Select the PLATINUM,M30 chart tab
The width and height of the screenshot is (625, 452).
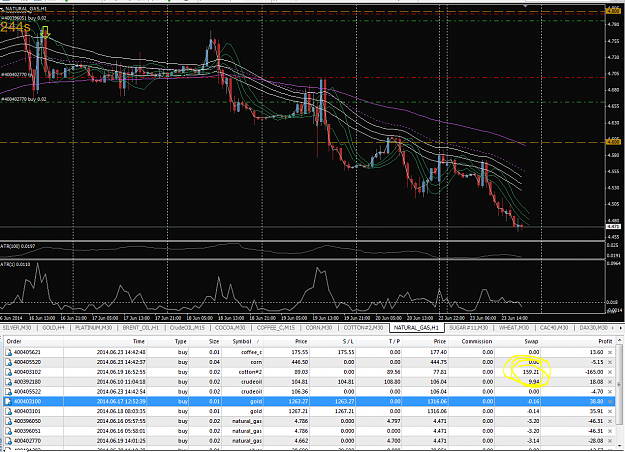(93, 328)
